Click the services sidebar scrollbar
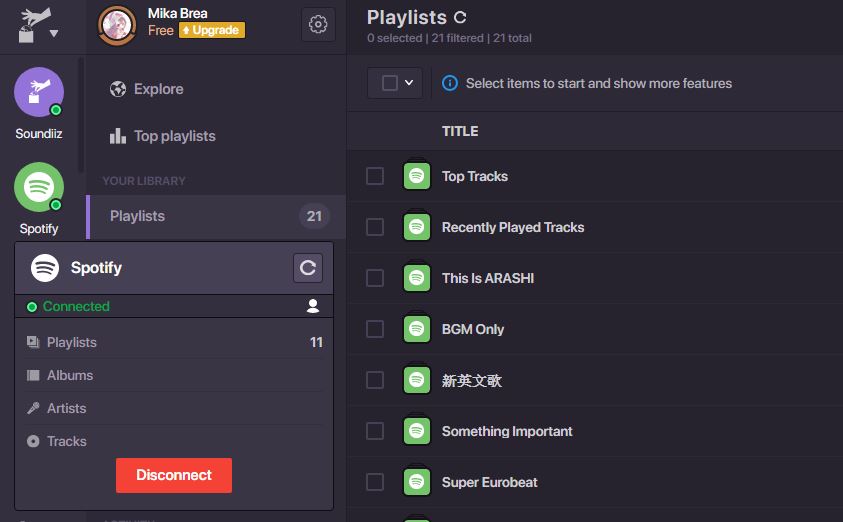The height and width of the screenshot is (522, 843). pyautogui.click(x=81, y=116)
